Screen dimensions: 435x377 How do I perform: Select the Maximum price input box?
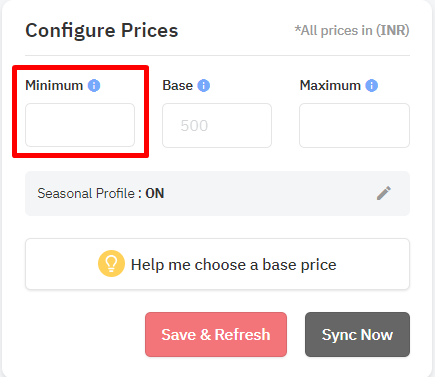point(354,125)
